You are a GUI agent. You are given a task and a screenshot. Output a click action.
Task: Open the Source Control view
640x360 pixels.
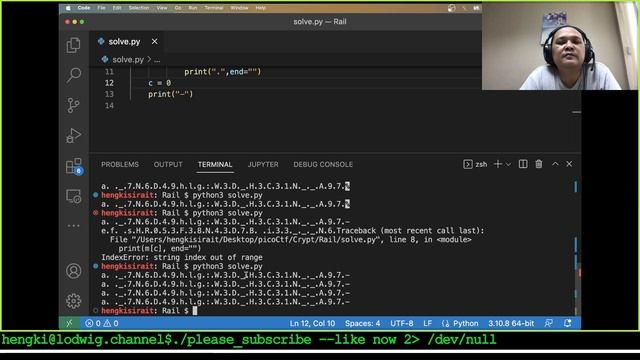(x=73, y=105)
